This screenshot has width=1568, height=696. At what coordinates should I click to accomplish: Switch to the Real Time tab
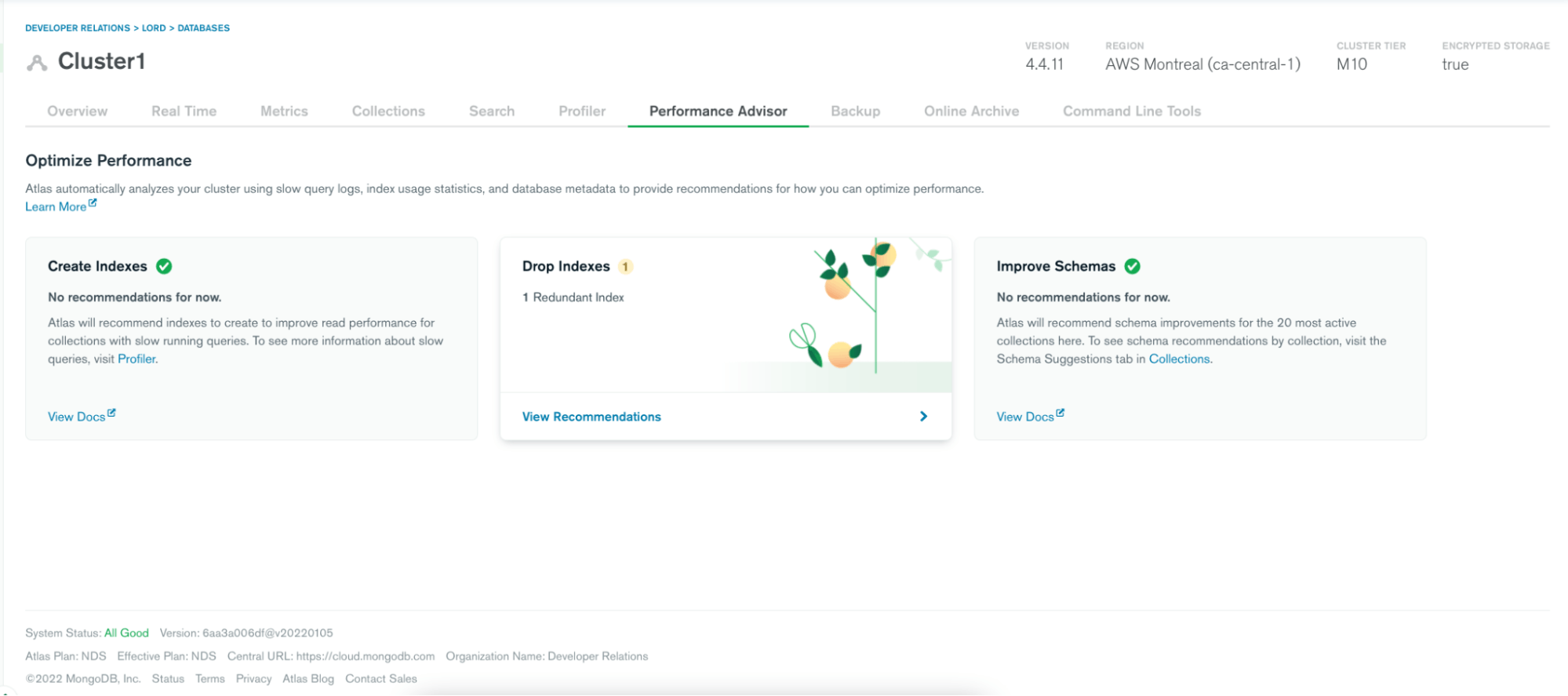[184, 111]
